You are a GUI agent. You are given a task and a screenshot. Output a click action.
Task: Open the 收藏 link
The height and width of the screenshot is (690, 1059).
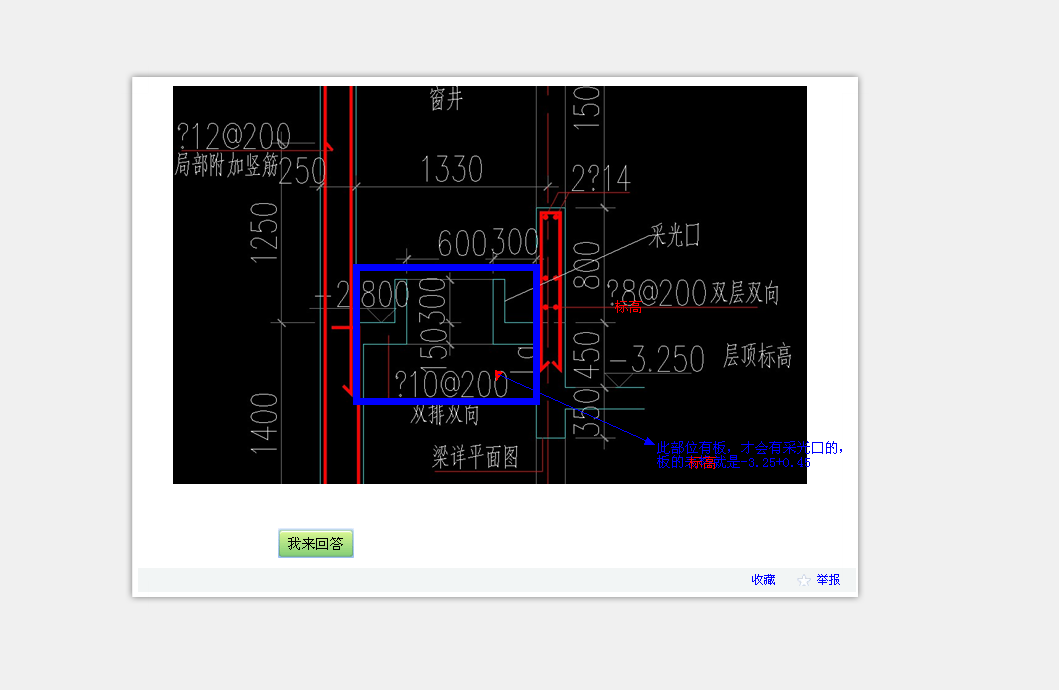(x=763, y=580)
